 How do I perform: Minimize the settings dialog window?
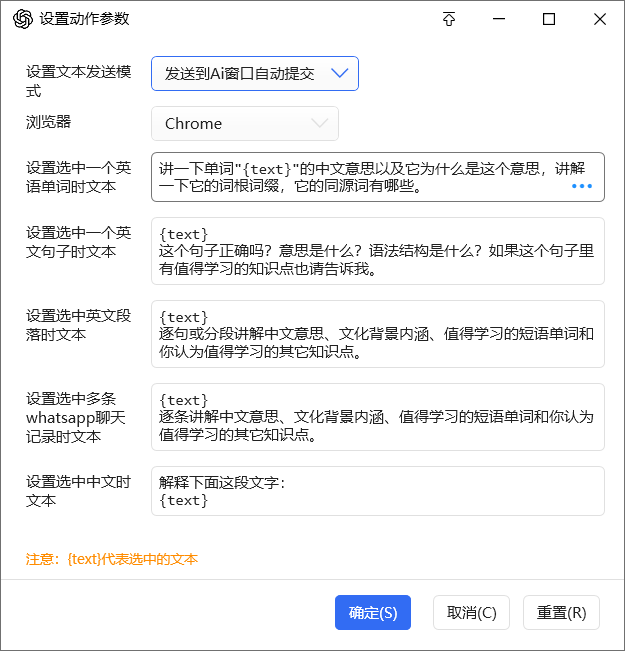499,19
